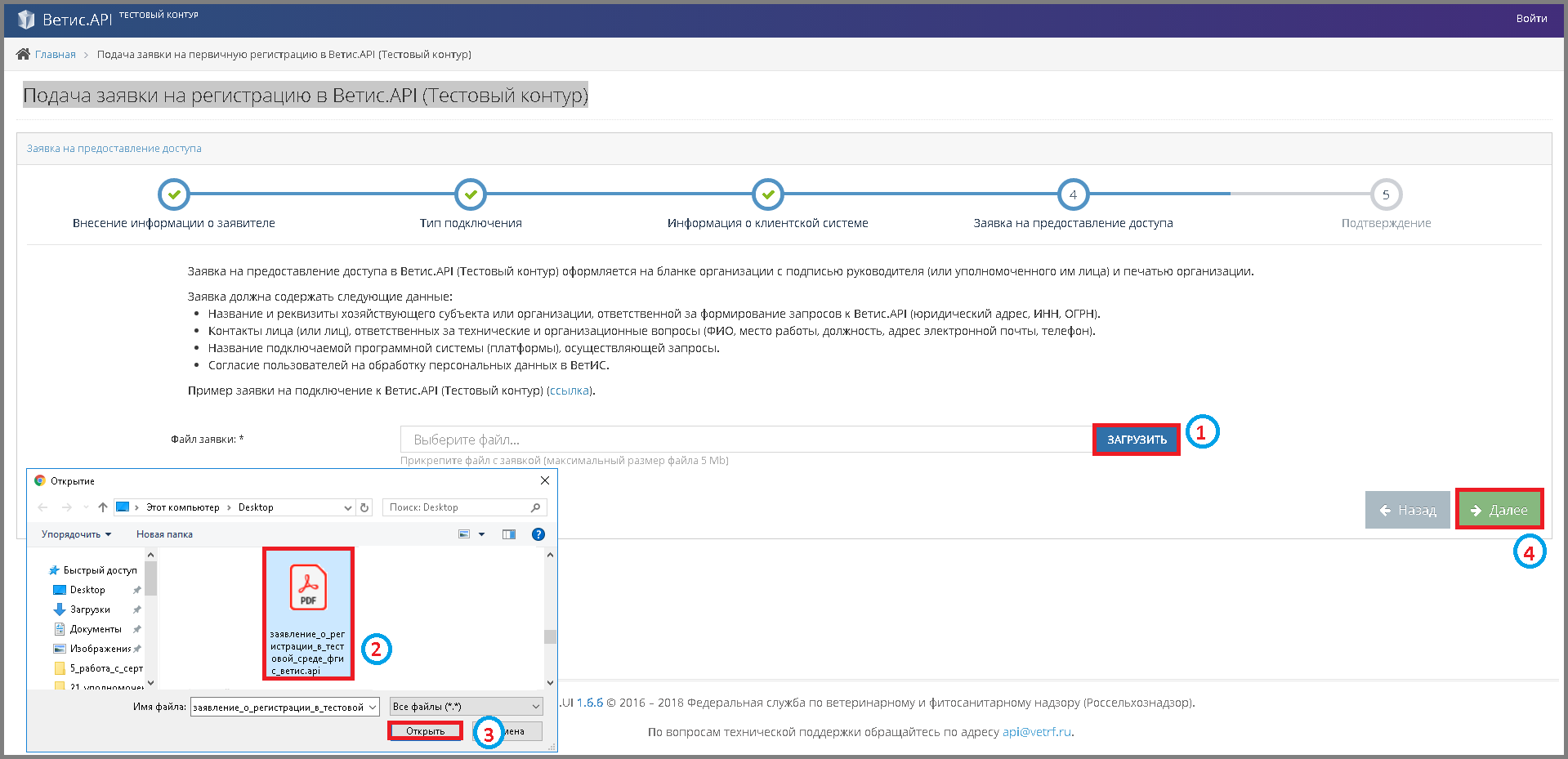The width and height of the screenshot is (1568, 759).
Task: Click the home icon in breadcrumb
Action: [x=23, y=54]
